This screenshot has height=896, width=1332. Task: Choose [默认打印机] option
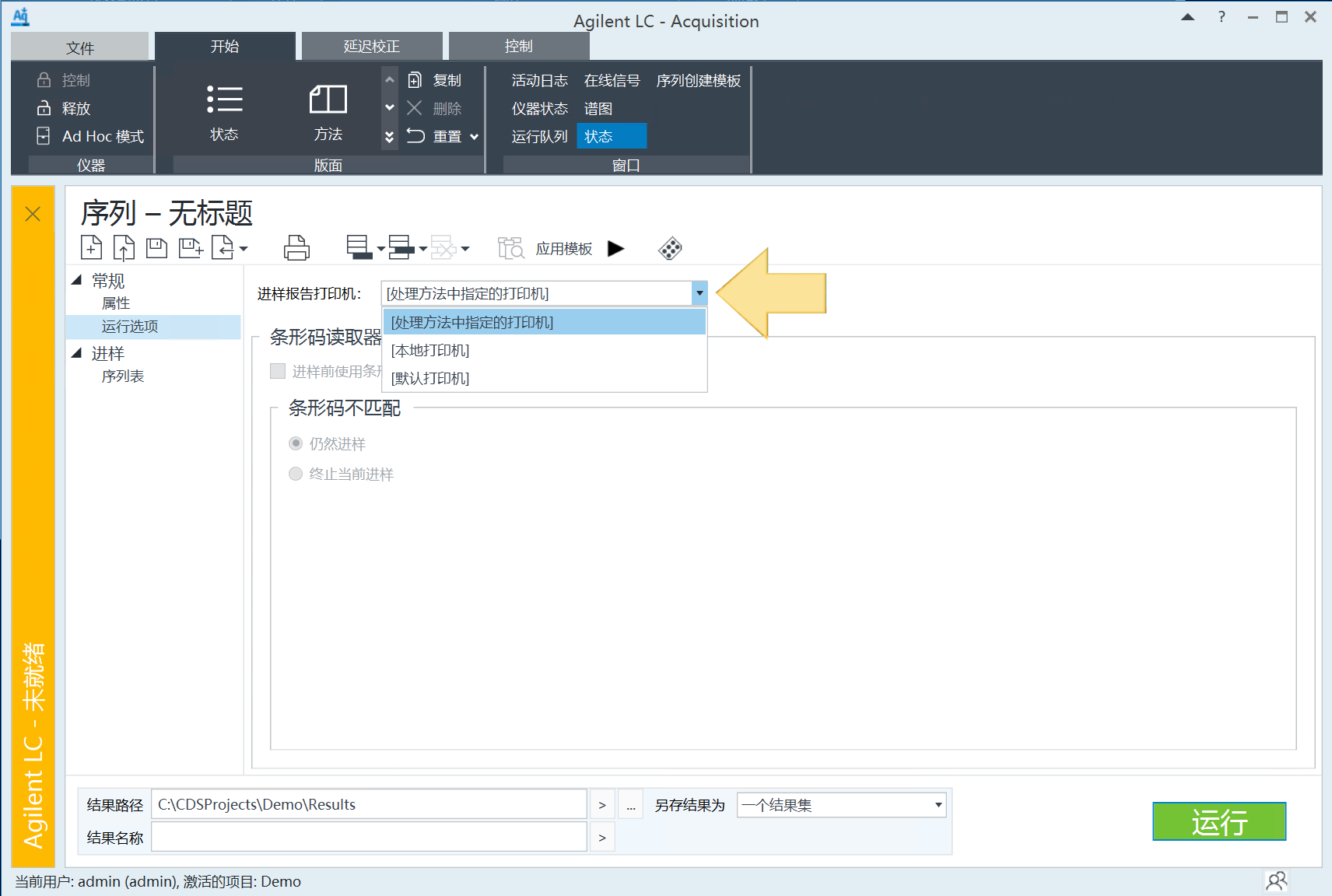545,378
